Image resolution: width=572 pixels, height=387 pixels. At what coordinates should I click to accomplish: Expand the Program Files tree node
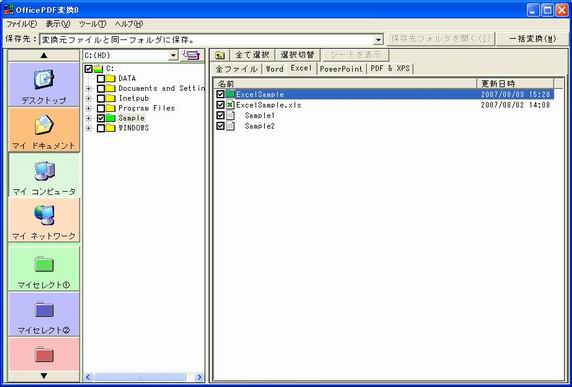(x=88, y=108)
